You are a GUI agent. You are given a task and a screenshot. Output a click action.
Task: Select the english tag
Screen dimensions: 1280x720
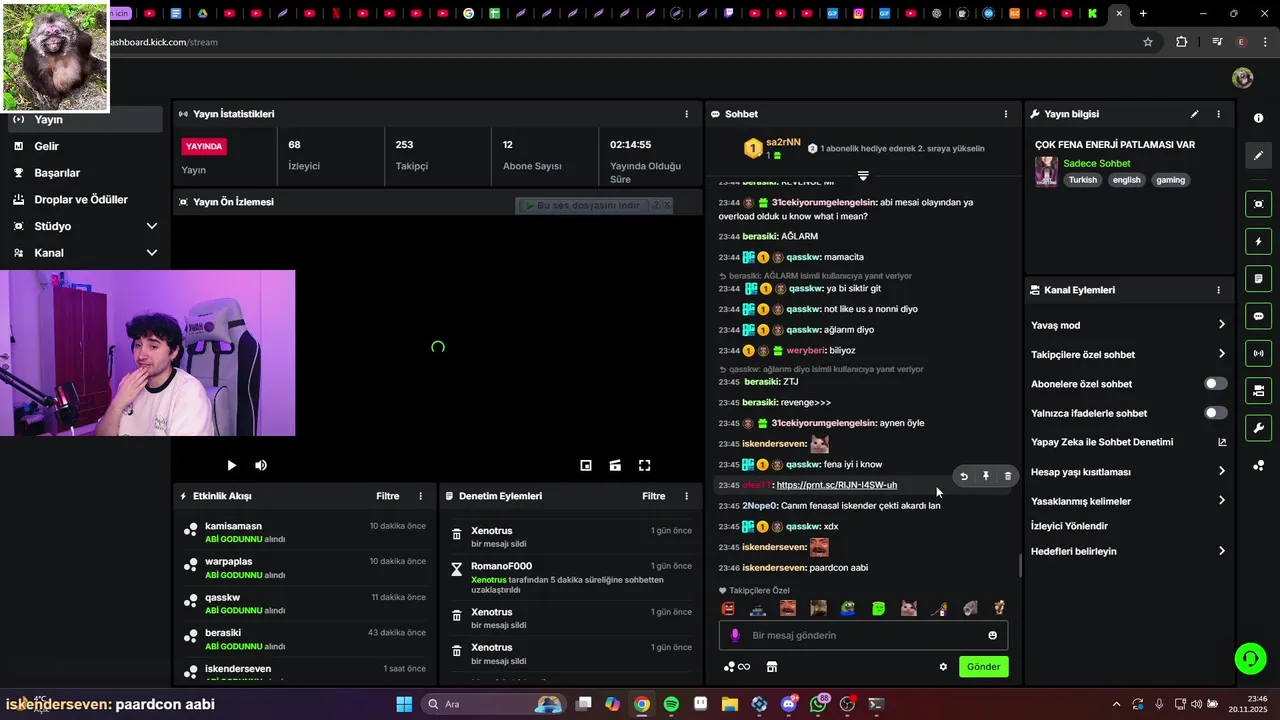point(1126,180)
